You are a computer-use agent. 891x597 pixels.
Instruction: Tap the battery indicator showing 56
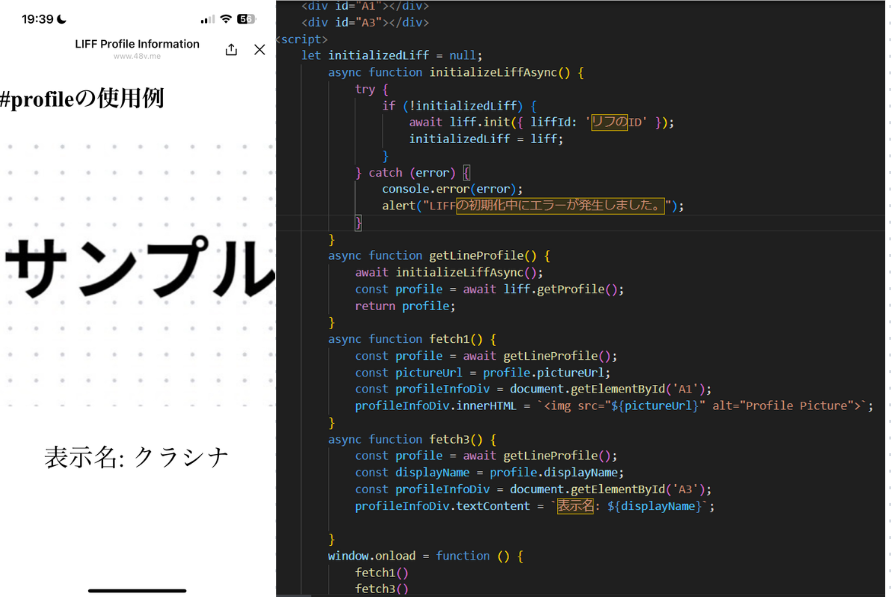246,19
